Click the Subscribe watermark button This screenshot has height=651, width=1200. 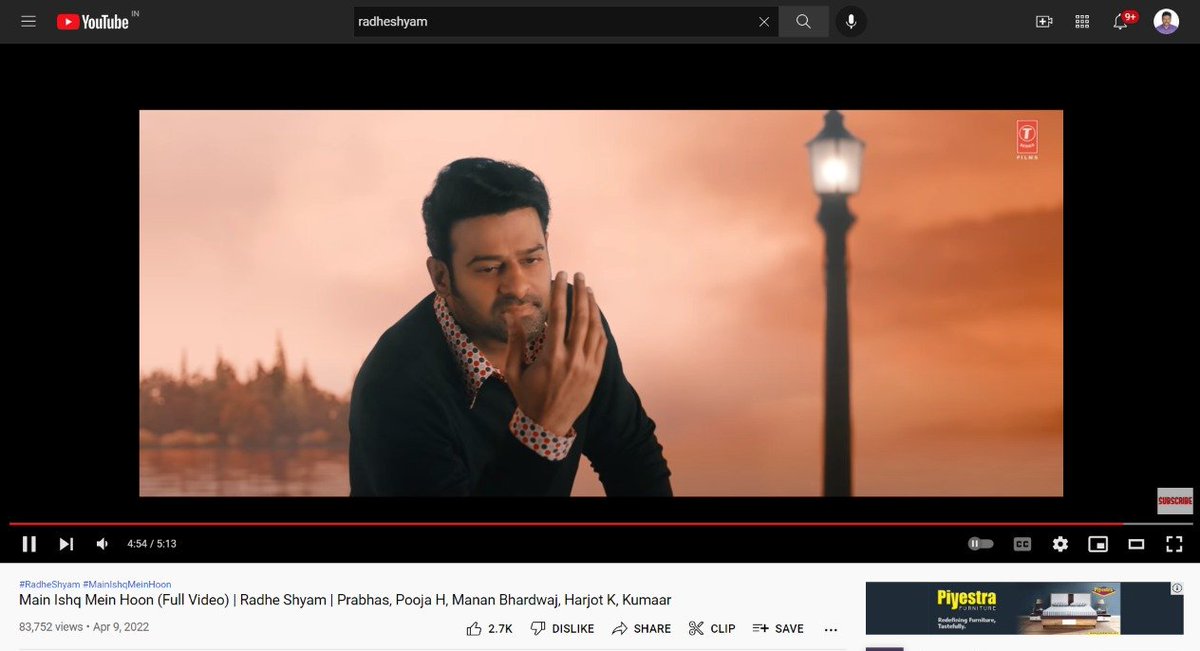1175,501
